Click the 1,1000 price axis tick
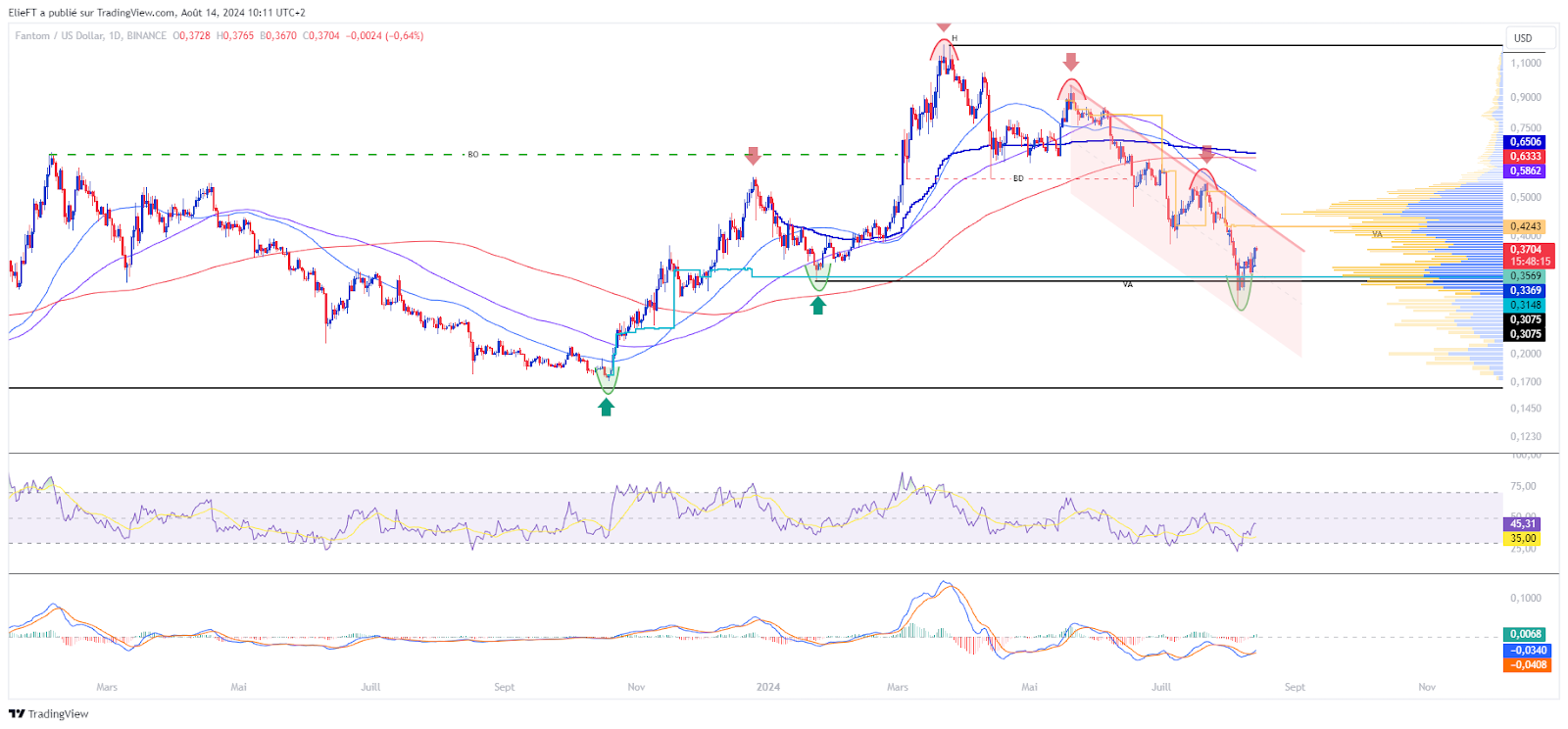The height and width of the screenshot is (729, 1568). (1525, 63)
